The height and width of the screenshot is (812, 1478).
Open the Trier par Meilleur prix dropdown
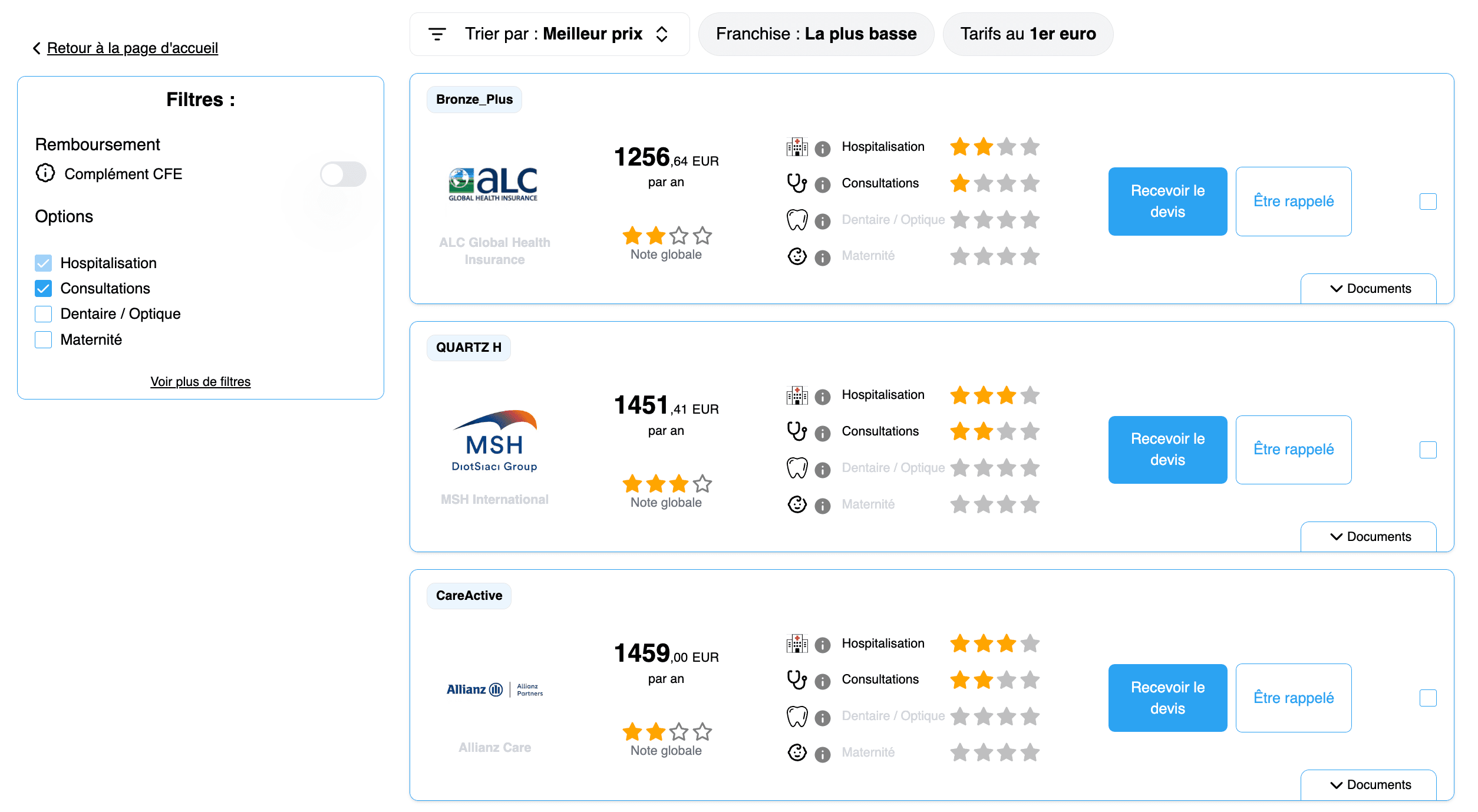pos(549,34)
